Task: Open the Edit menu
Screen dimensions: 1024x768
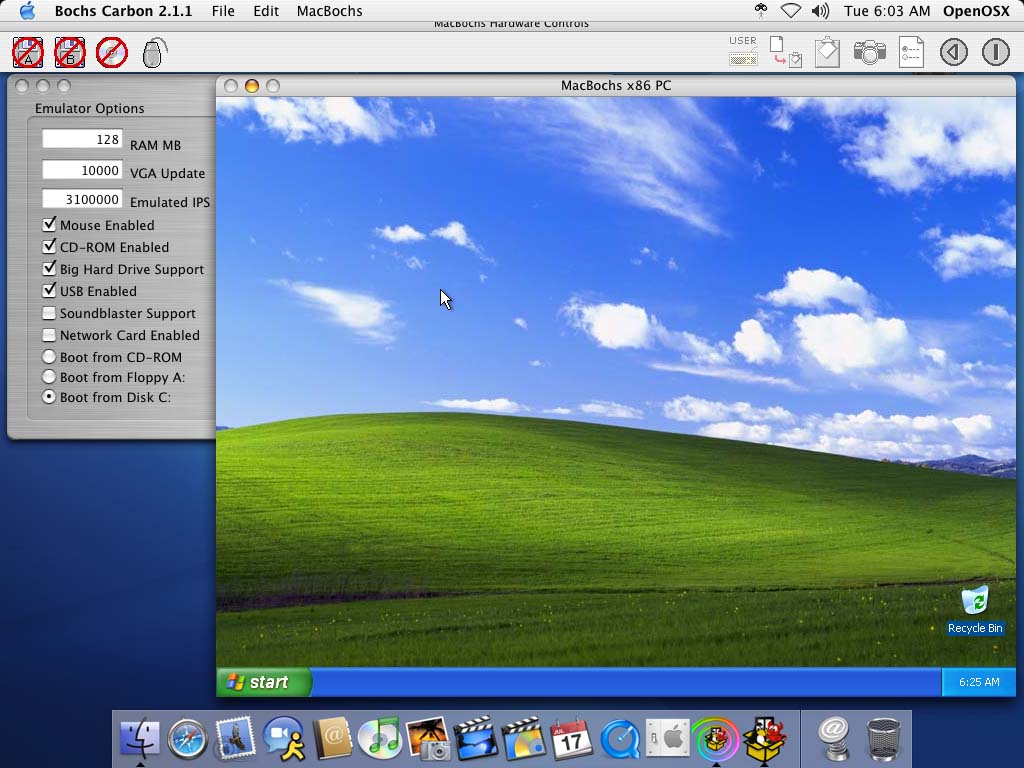Action: coord(266,11)
